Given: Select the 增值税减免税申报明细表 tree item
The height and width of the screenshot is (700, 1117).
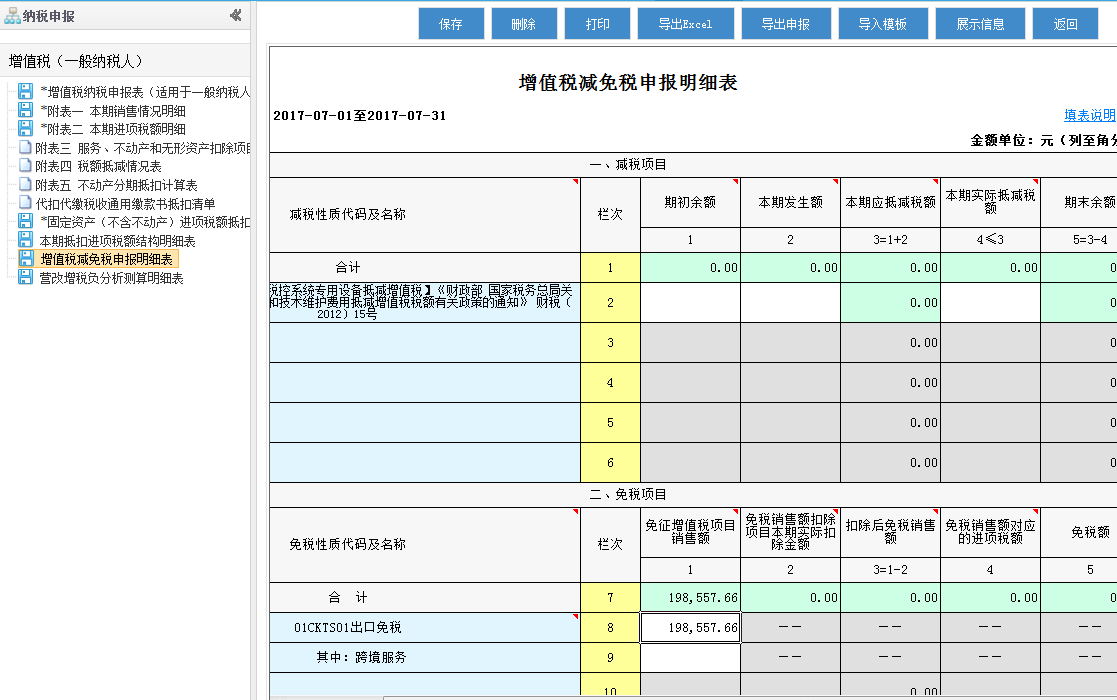Looking at the screenshot, I should tap(106, 260).
